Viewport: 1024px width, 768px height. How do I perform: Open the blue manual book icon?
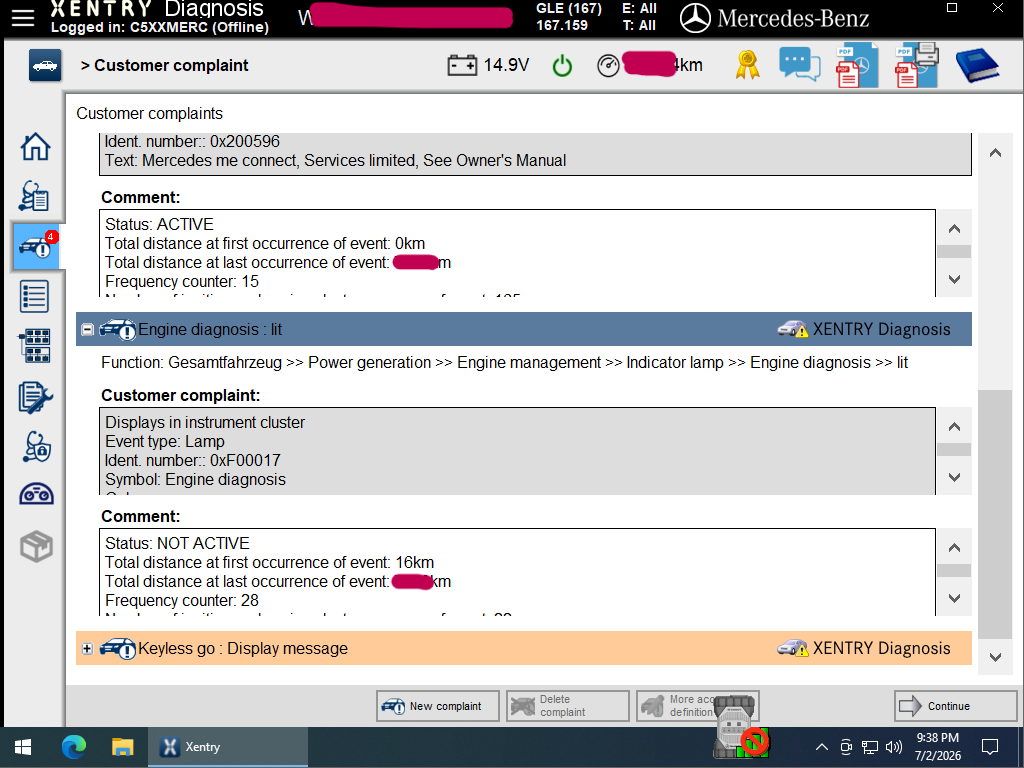pos(977,65)
